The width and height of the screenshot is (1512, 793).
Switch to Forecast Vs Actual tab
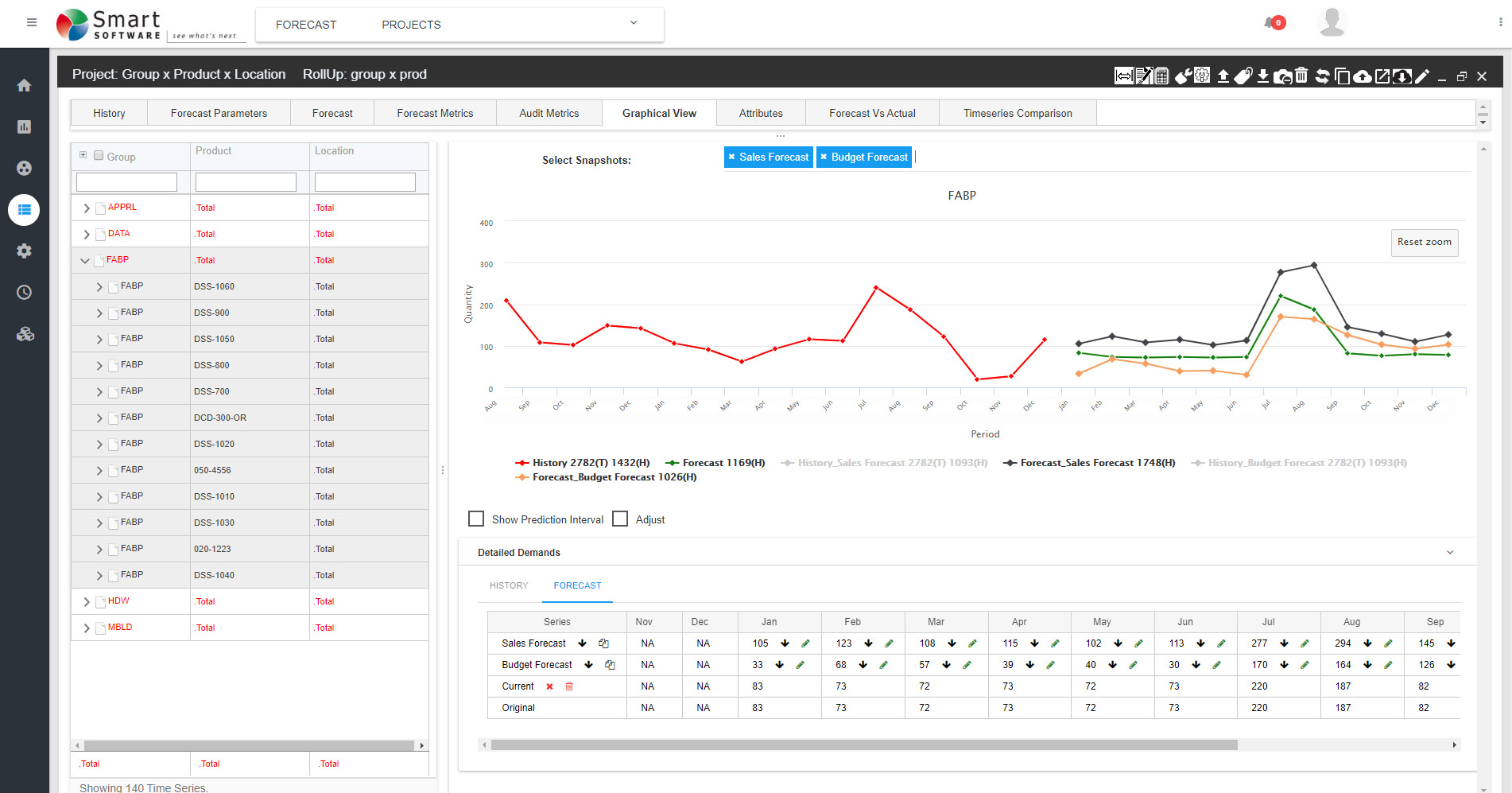872,113
